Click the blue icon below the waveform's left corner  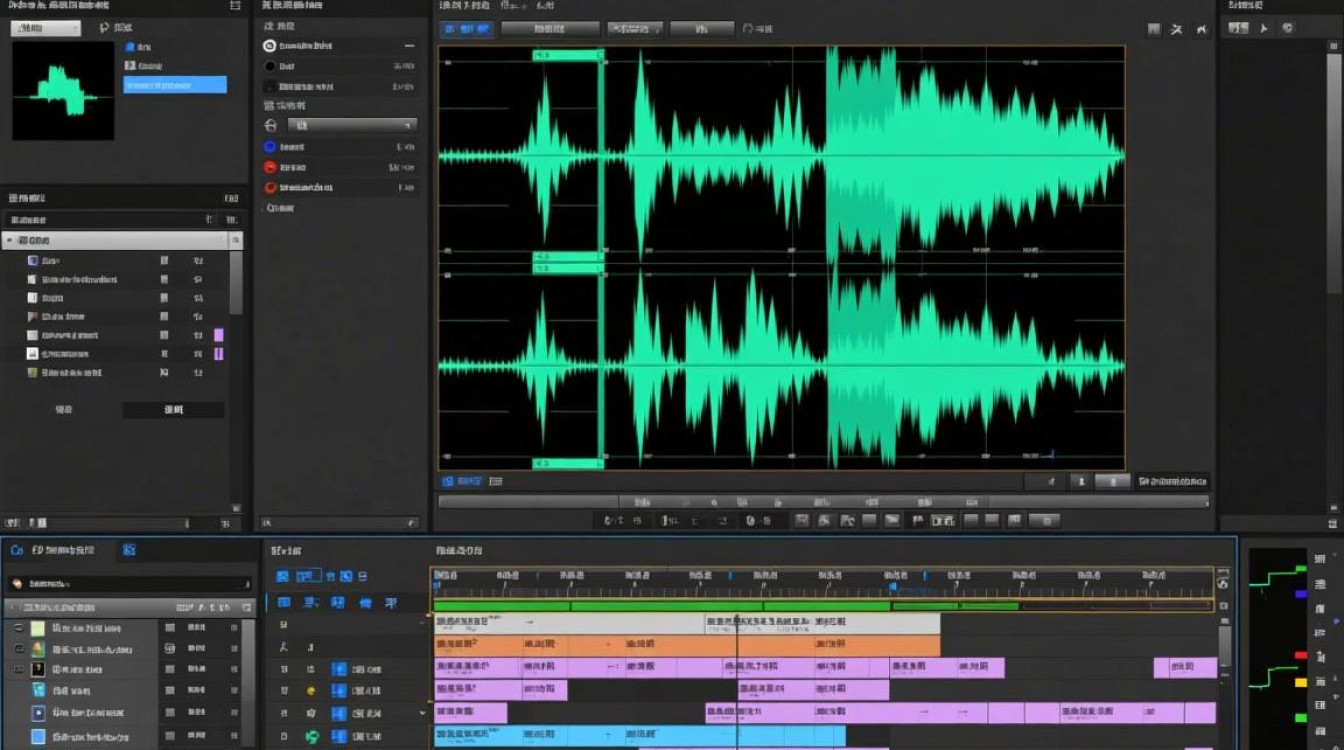(448, 482)
